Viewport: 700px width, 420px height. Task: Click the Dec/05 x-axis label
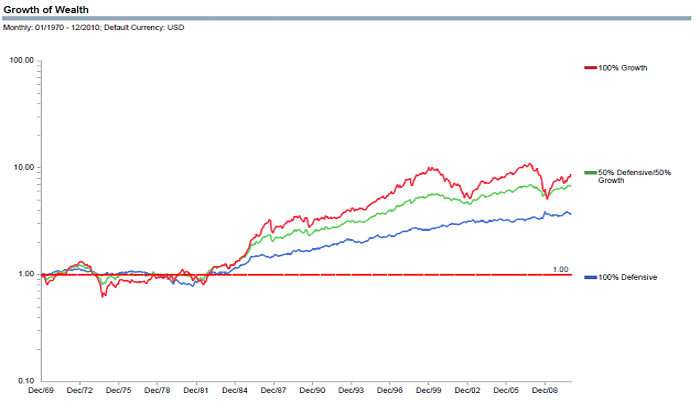506,391
